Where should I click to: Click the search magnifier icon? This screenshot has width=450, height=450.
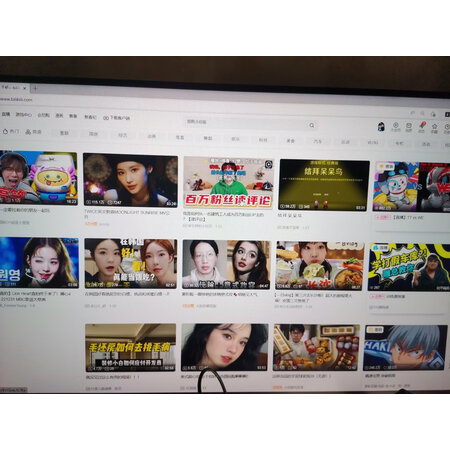[x=312, y=125]
